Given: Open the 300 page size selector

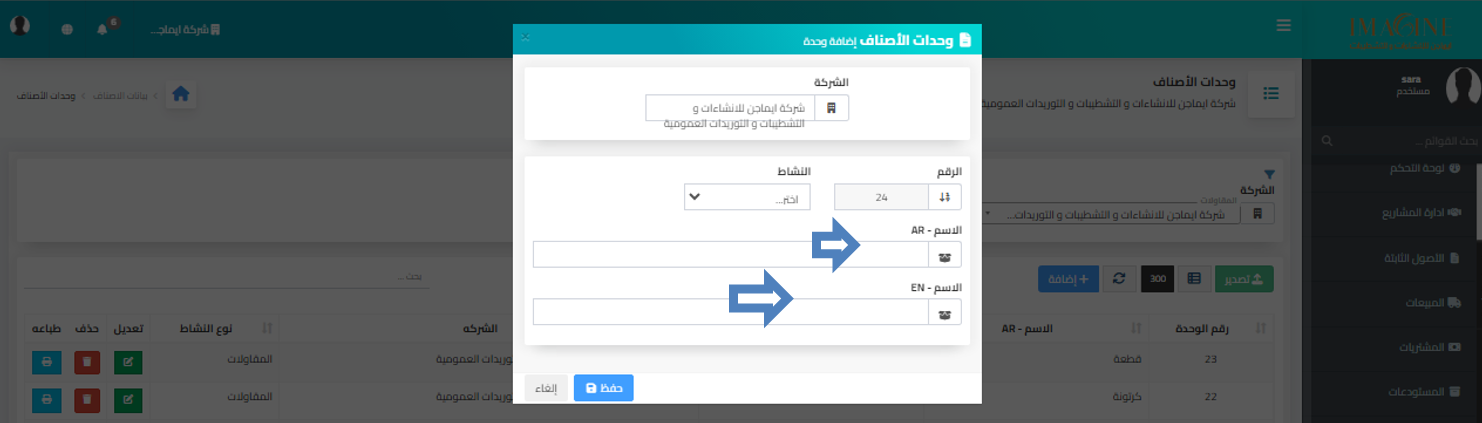Looking at the screenshot, I should coord(1156,279).
